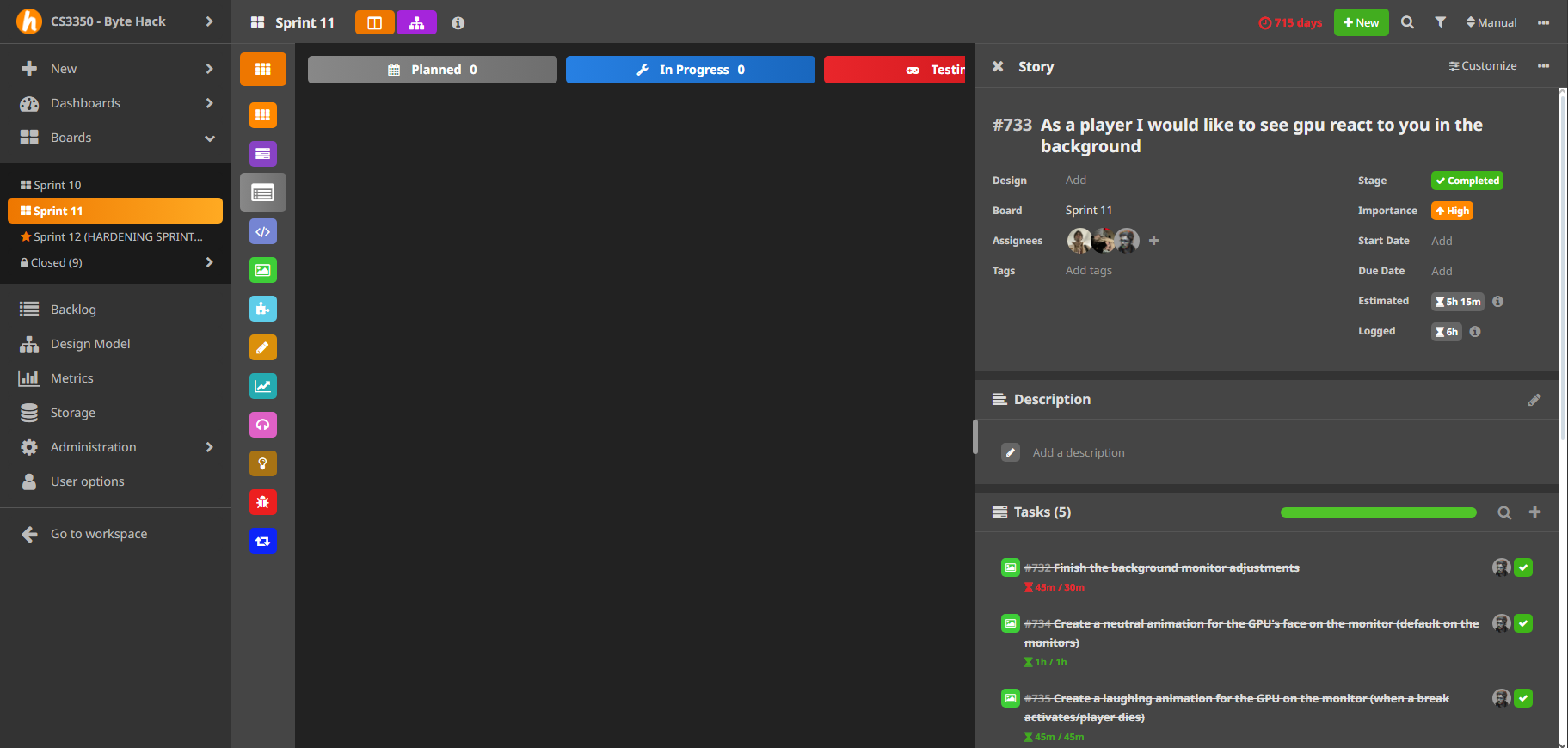The image size is (1568, 748).
Task: Add a new task with plus icon
Action: pos(1534,512)
